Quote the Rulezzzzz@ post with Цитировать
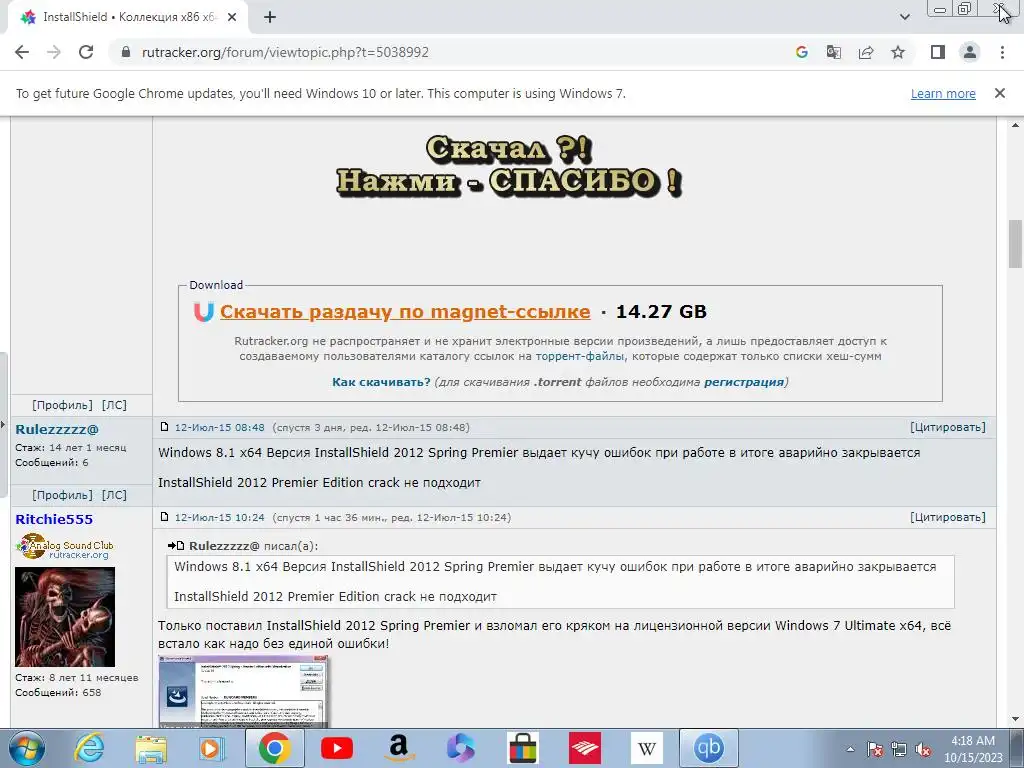1024x768 pixels. 948,428
